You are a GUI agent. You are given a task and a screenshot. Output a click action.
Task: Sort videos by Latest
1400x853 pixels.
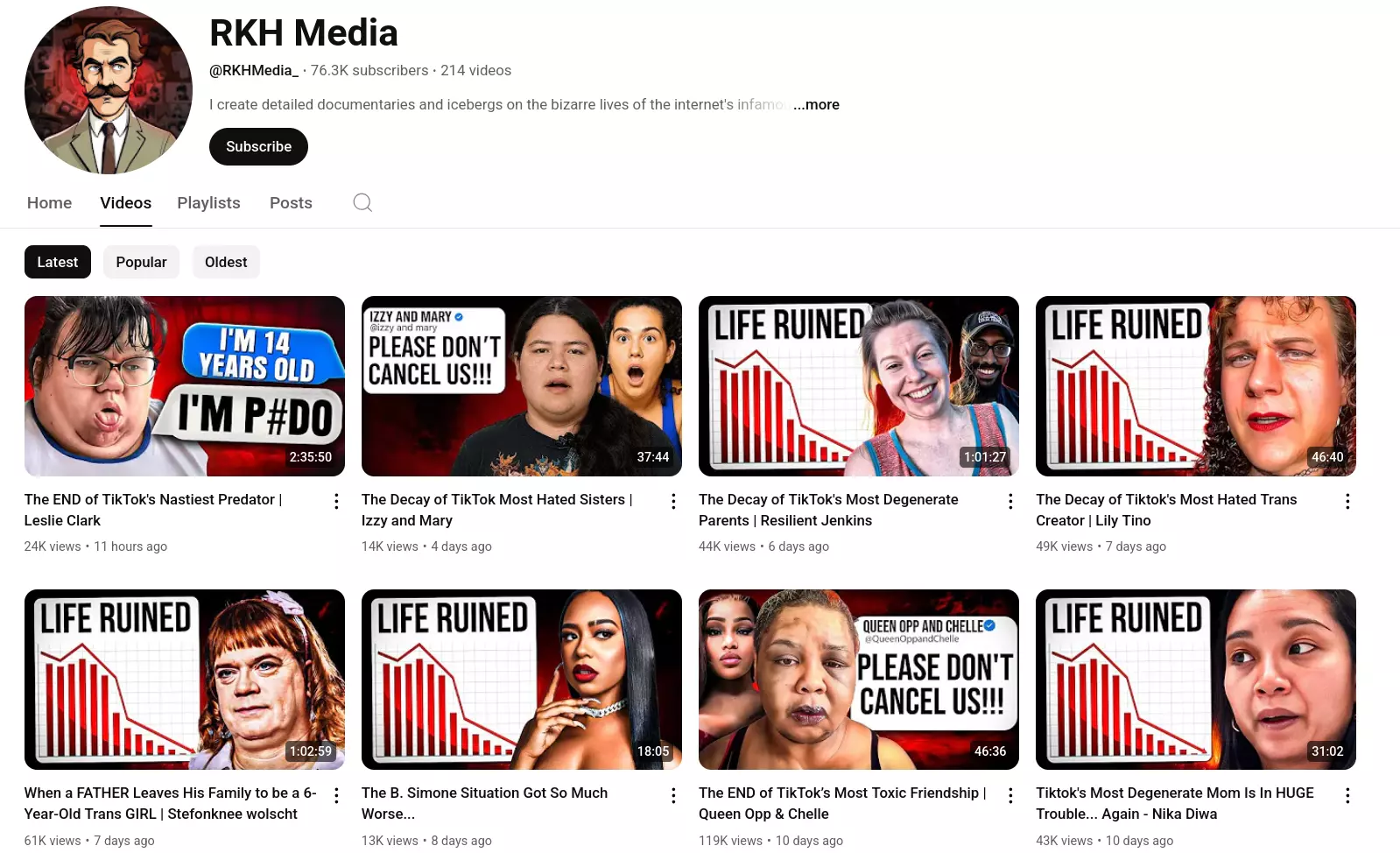[x=58, y=262]
